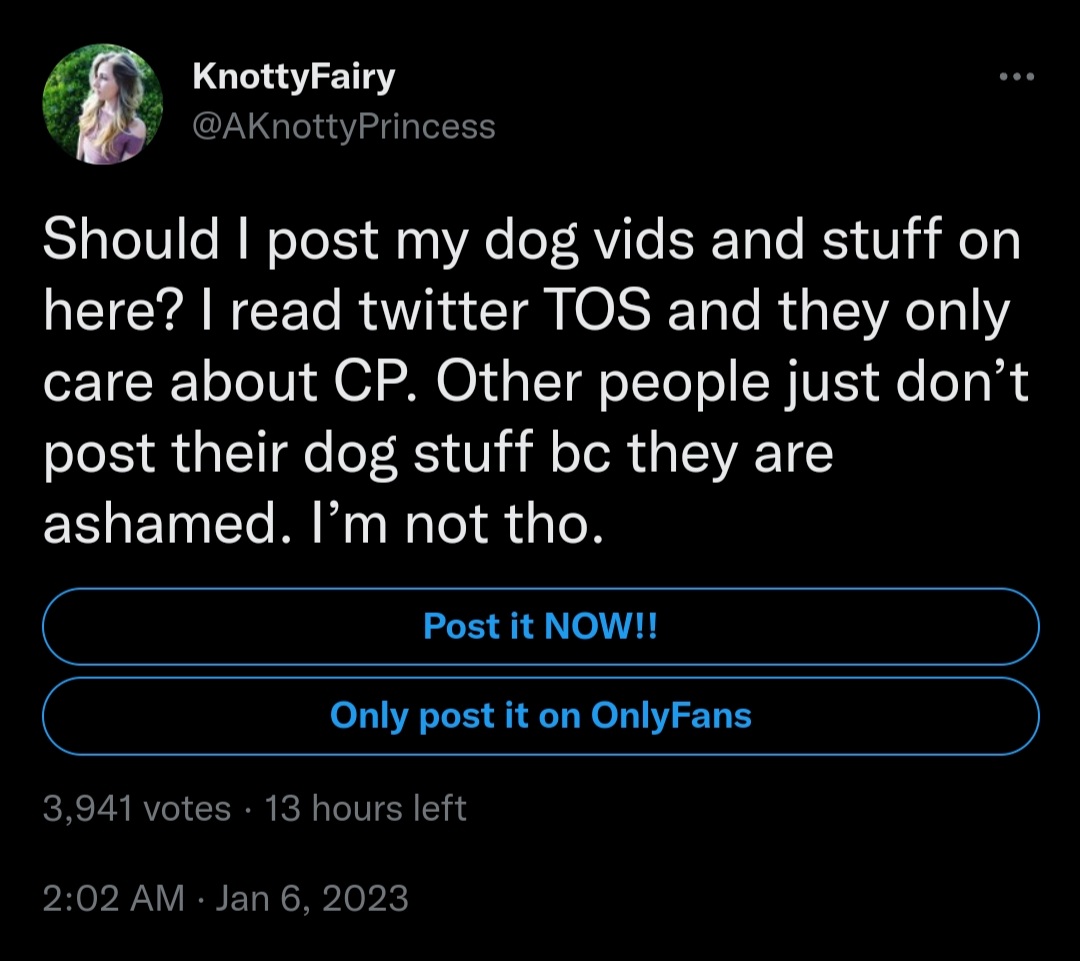Click the word "votes" below the poll
Screen dimensions: 1080x961
[x=187, y=808]
